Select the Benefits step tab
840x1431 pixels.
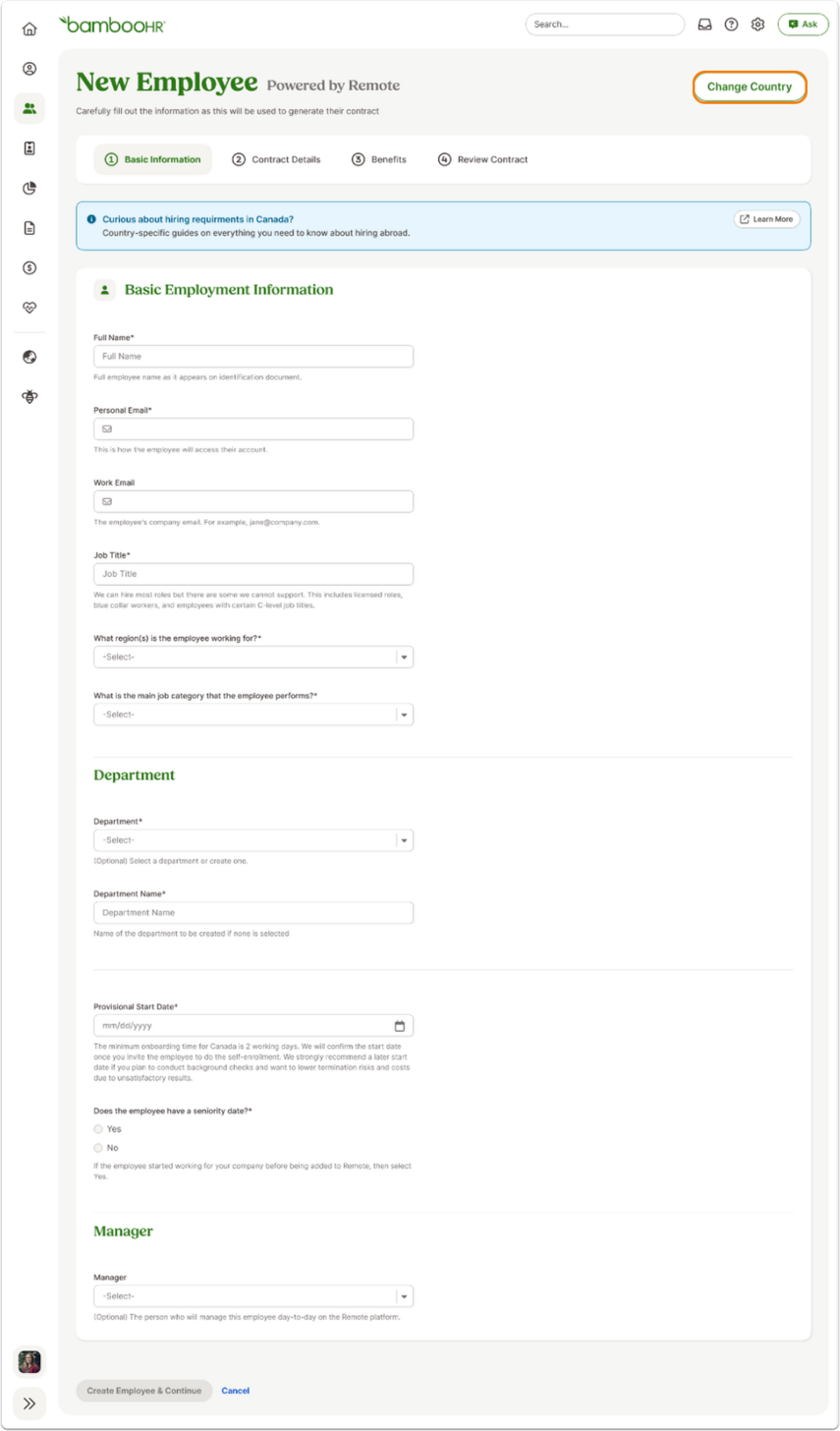379,159
